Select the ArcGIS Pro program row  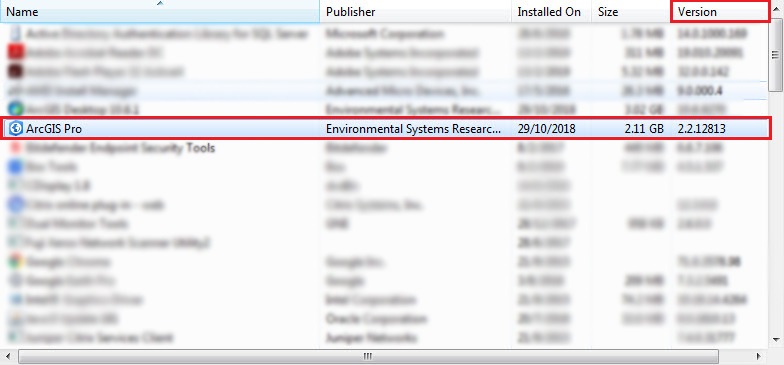(x=385, y=129)
